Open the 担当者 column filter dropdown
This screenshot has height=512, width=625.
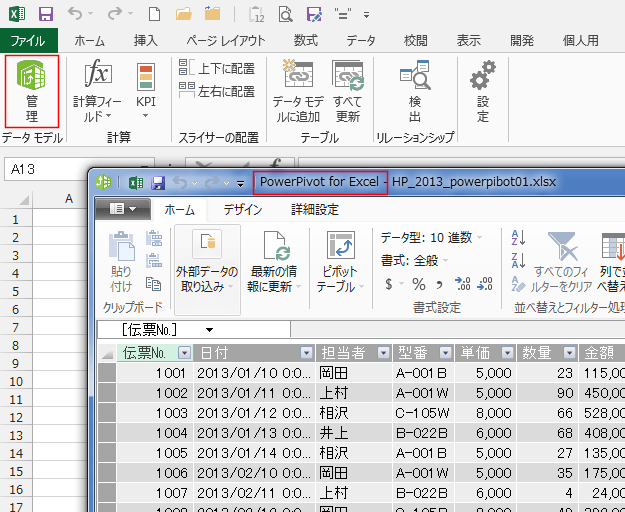pos(381,353)
